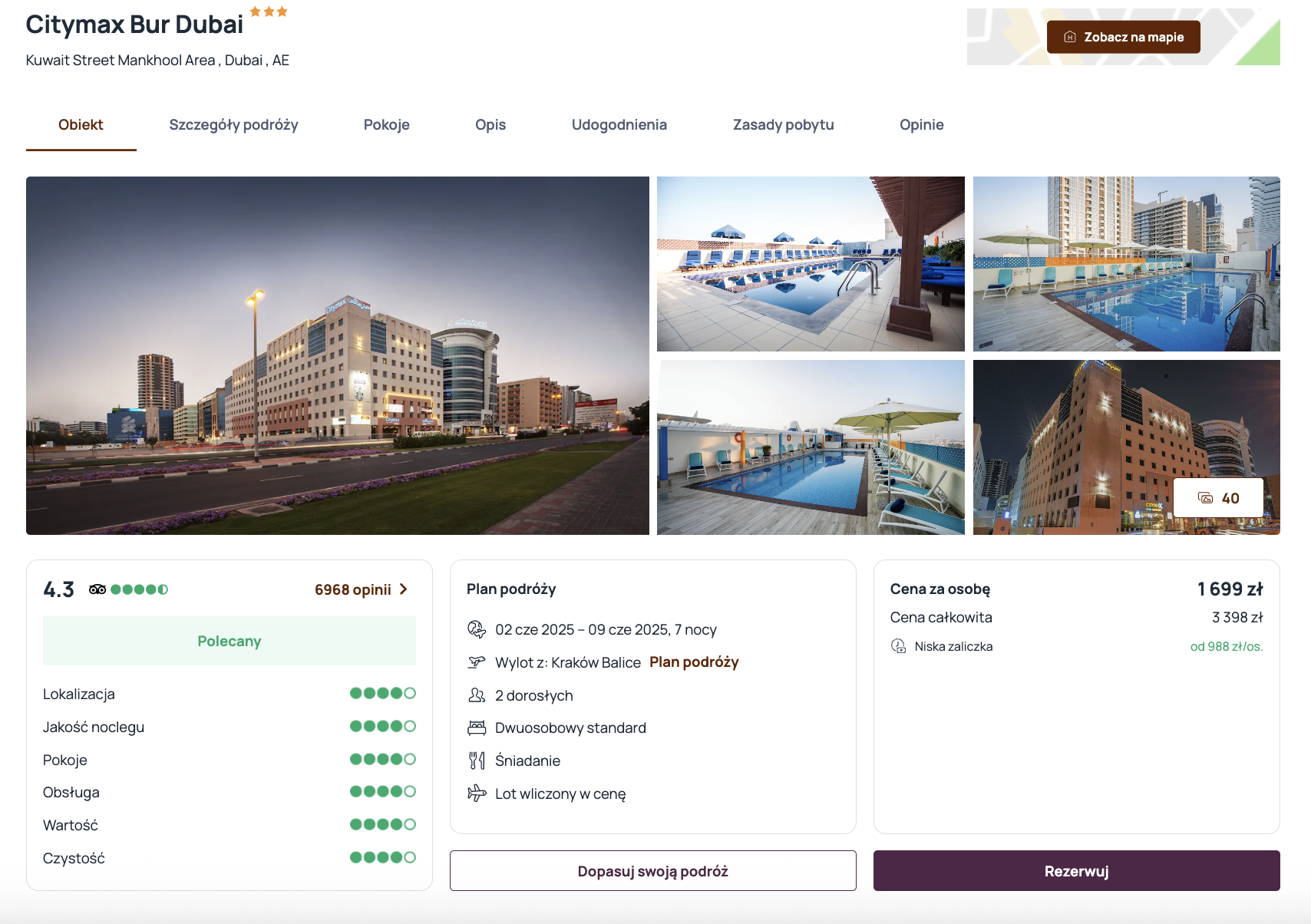Click the Polecany badge
The width and height of the screenshot is (1311, 924).
(x=230, y=641)
